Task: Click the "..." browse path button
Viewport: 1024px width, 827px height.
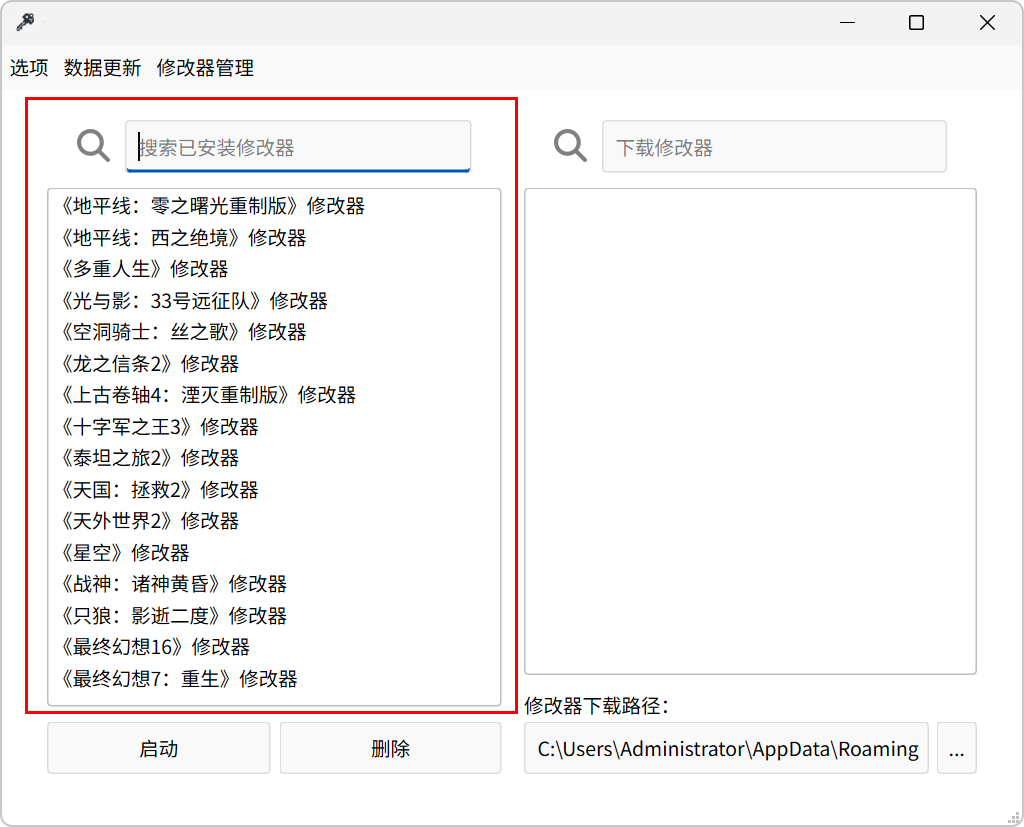Action: (x=957, y=748)
